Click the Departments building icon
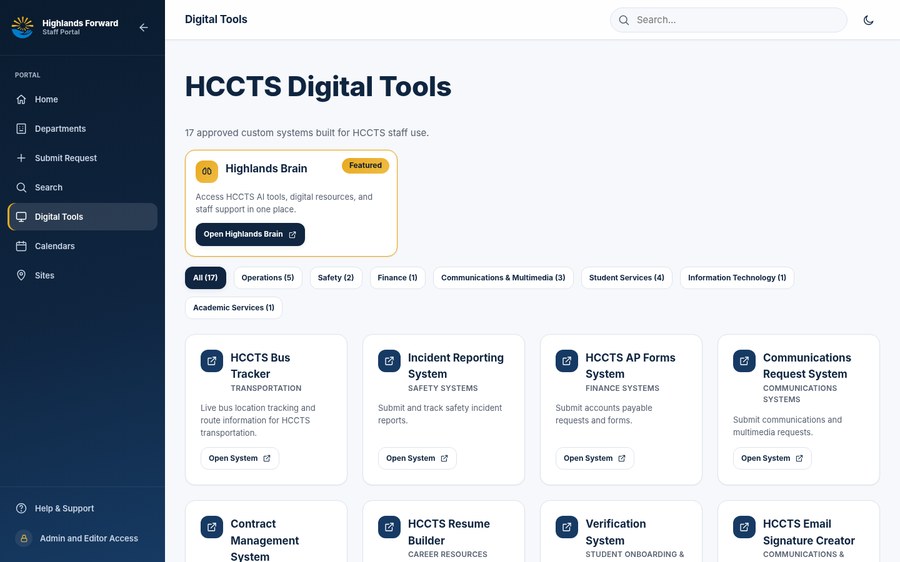Viewport: 900px width, 562px height. point(21,129)
